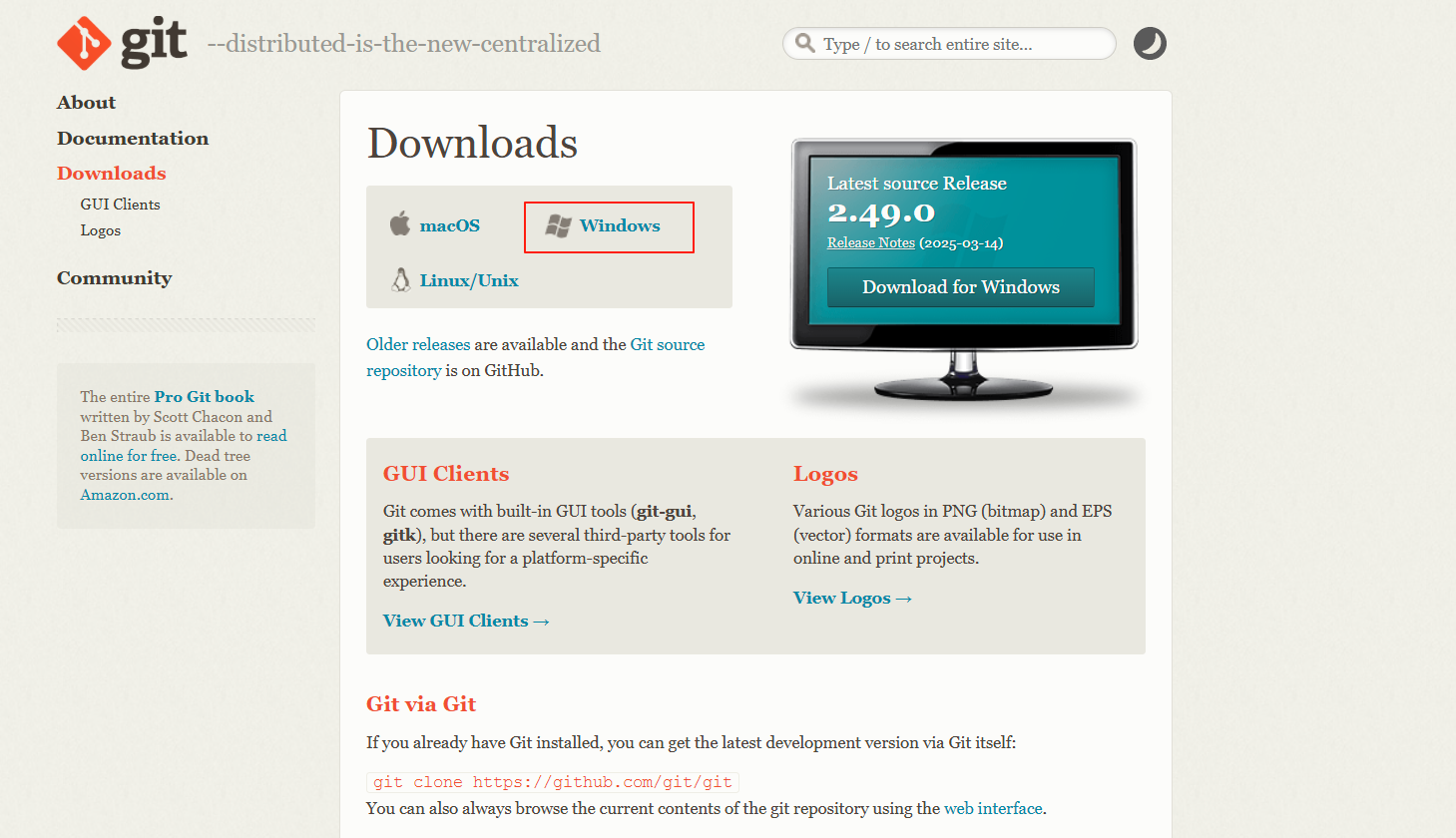Screen dimensions: 1456x838
Task: Click the 2.49.0 version number
Action: coord(881,212)
